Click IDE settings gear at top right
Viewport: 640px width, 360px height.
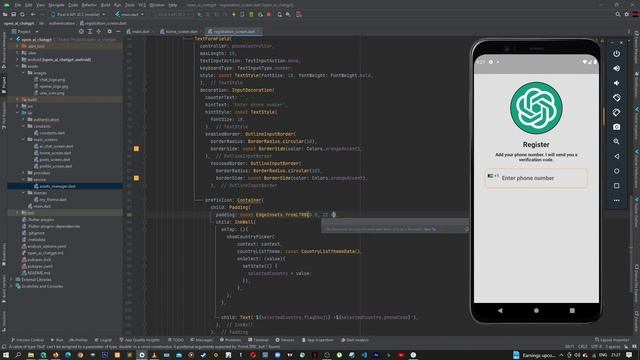[627, 14]
